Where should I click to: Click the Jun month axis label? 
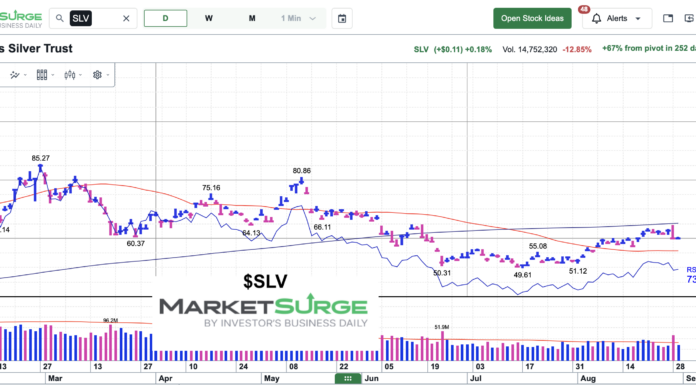pyautogui.click(x=371, y=379)
